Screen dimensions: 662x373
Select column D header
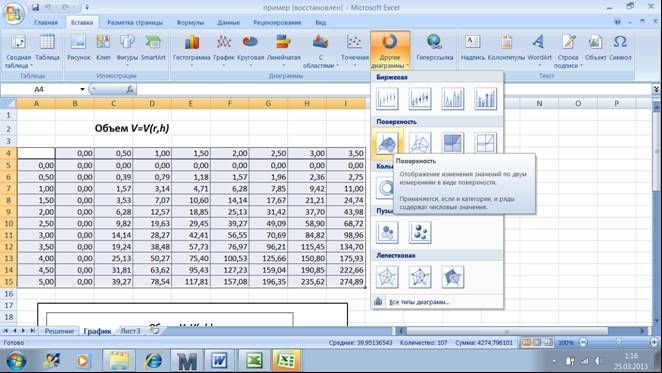point(152,103)
